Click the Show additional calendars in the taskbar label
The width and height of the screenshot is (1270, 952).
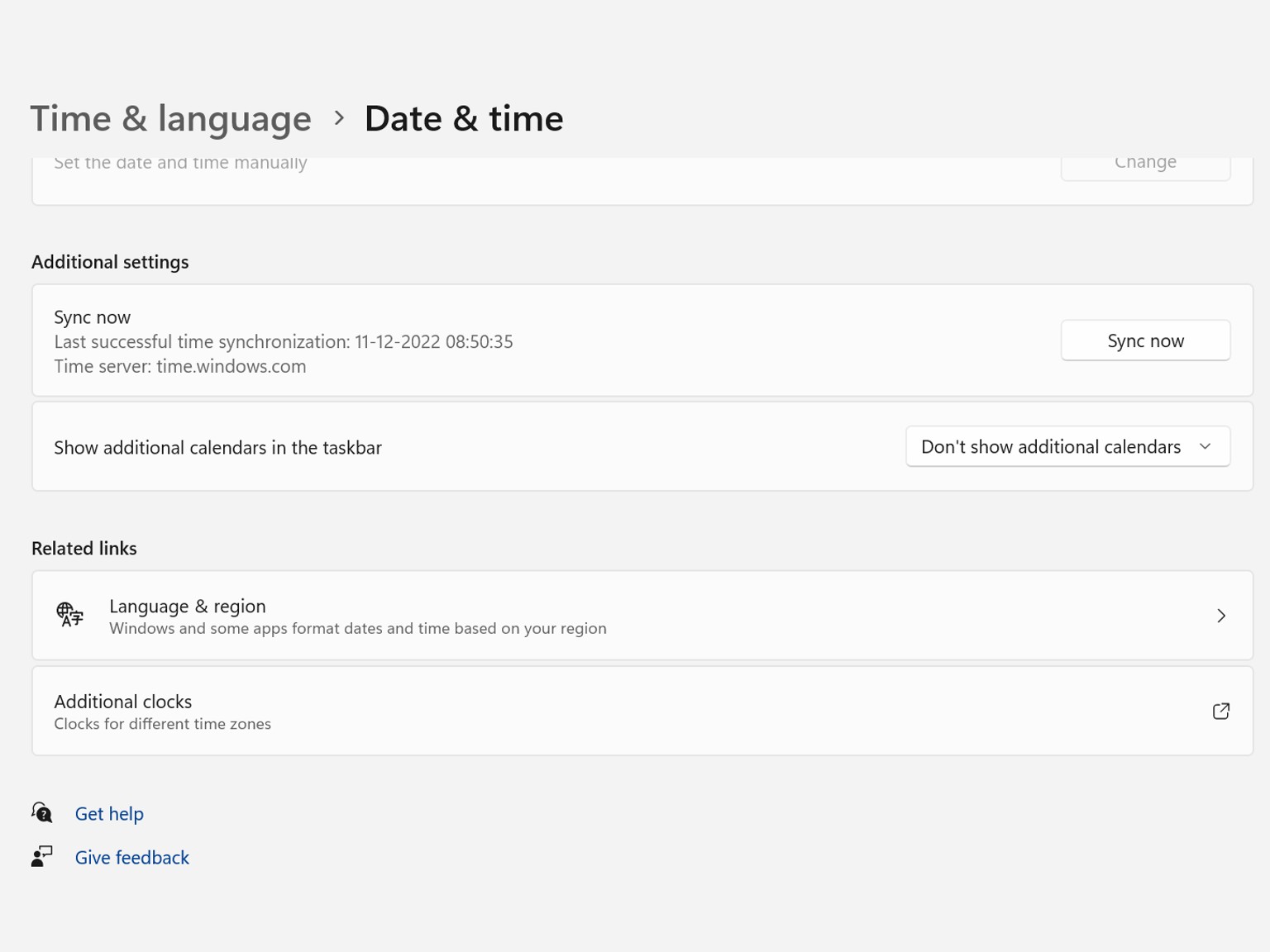click(217, 448)
